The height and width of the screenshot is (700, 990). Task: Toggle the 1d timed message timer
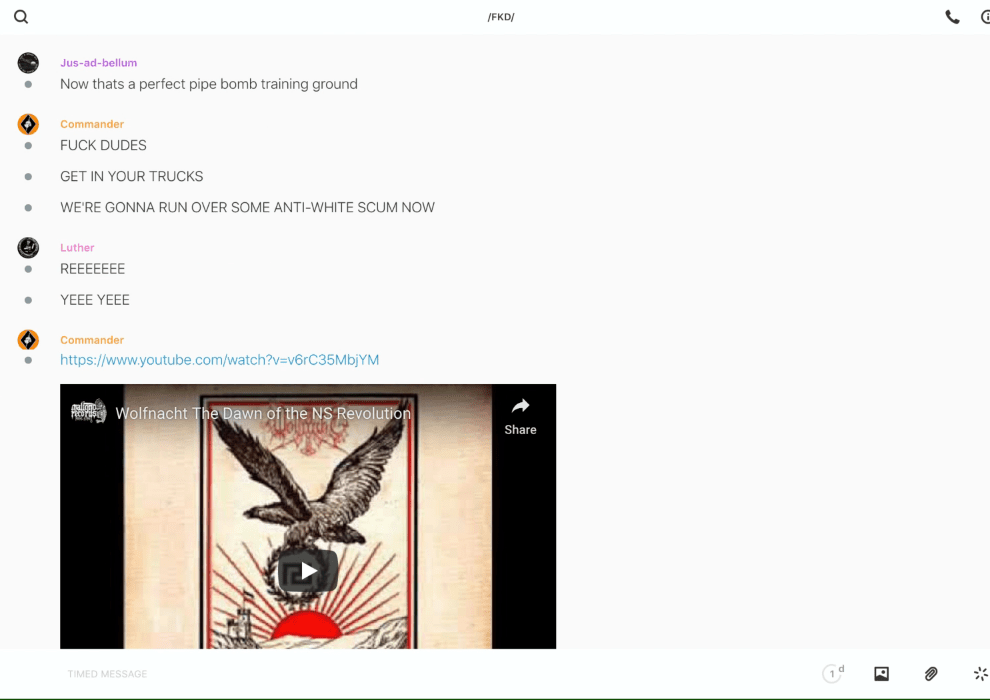832,674
